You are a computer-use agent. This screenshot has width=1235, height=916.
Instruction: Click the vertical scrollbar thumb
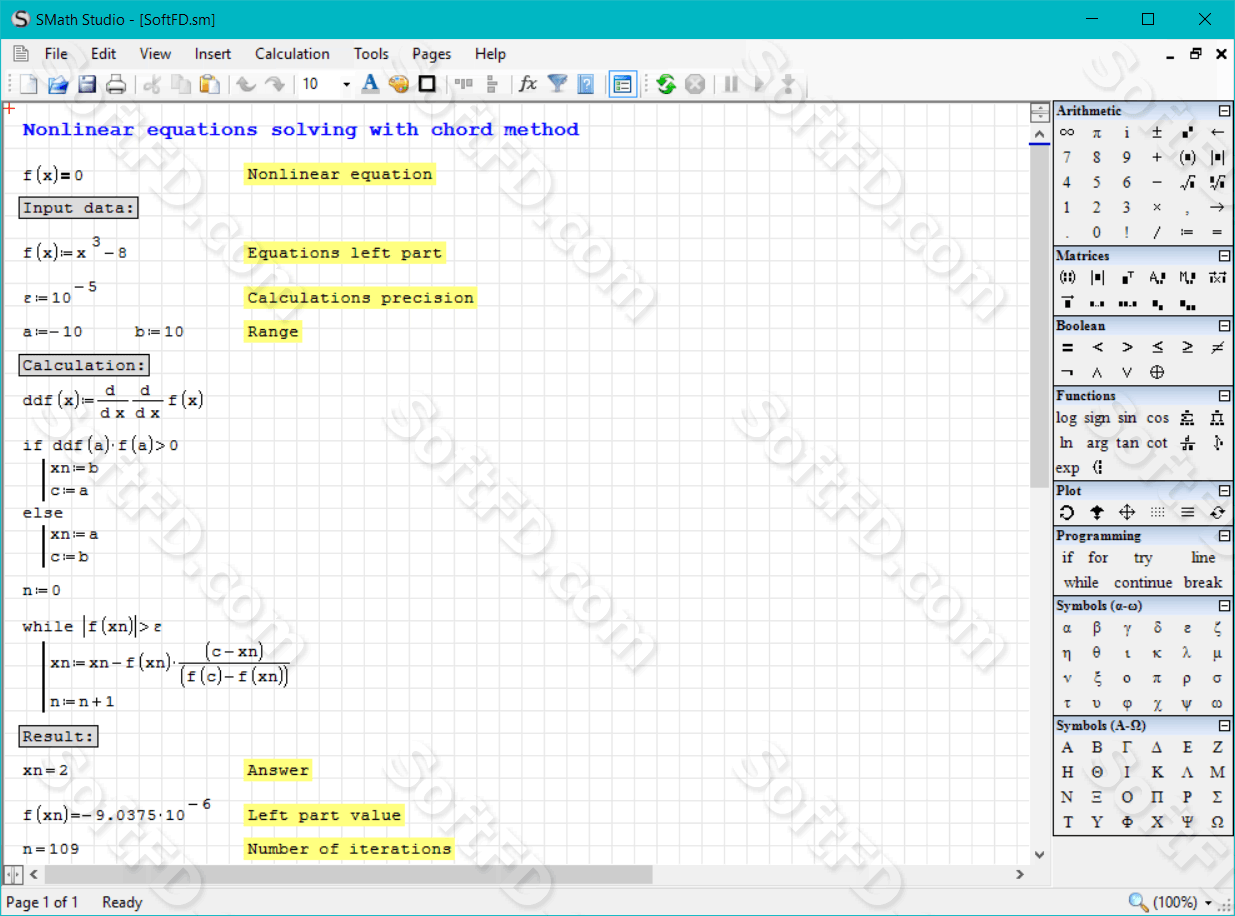[1040, 318]
